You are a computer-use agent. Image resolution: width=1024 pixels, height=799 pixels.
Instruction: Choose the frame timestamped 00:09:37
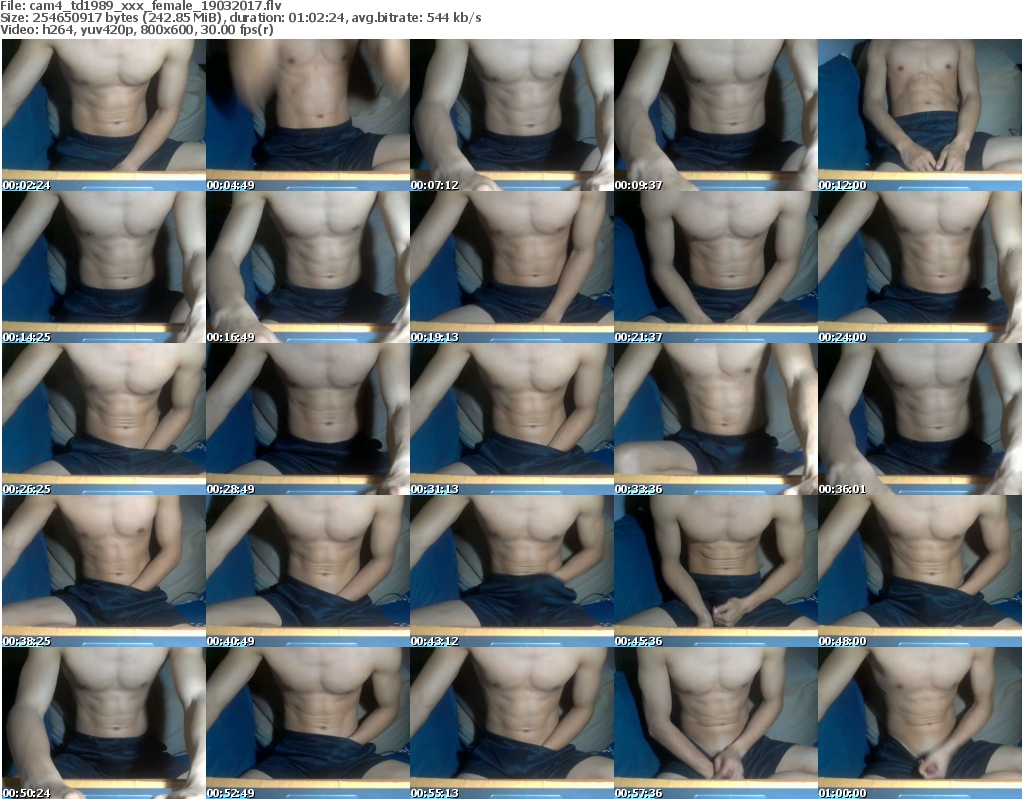click(x=716, y=115)
